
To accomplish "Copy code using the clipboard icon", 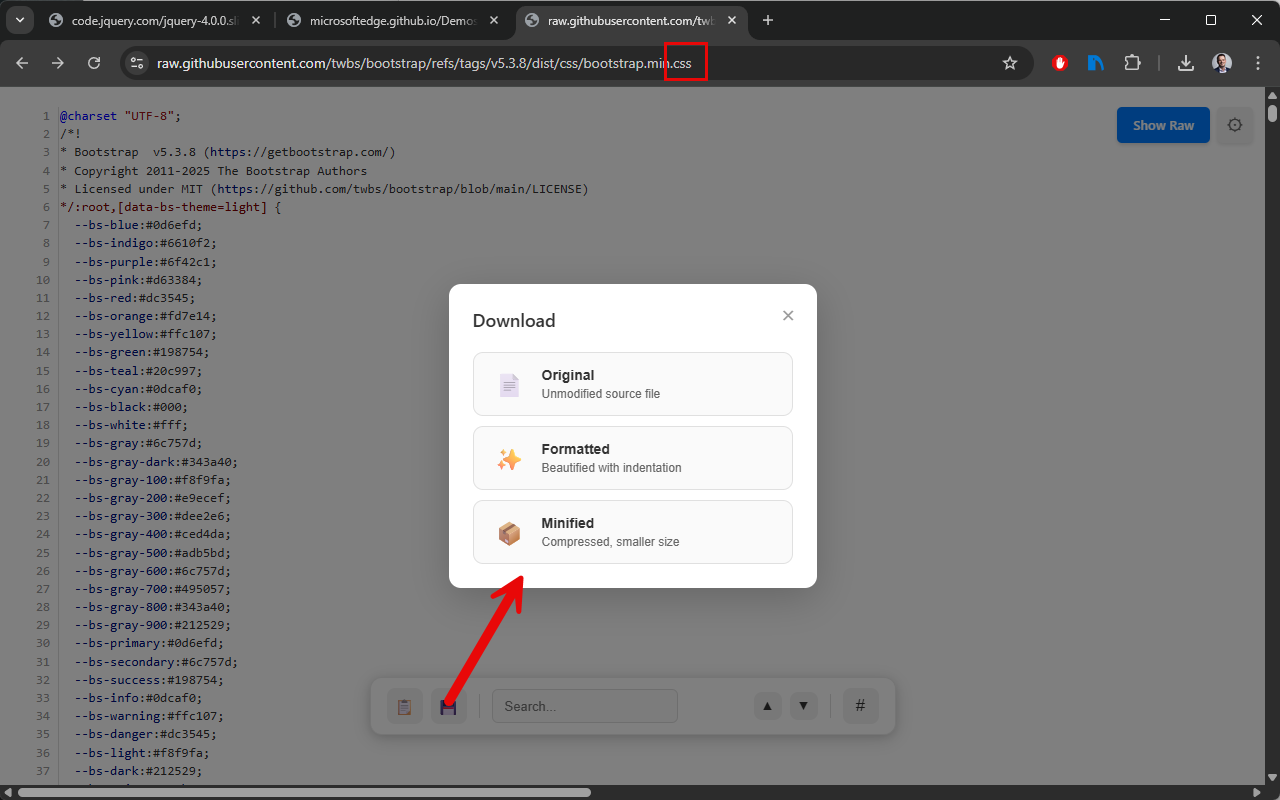I will click(x=405, y=706).
